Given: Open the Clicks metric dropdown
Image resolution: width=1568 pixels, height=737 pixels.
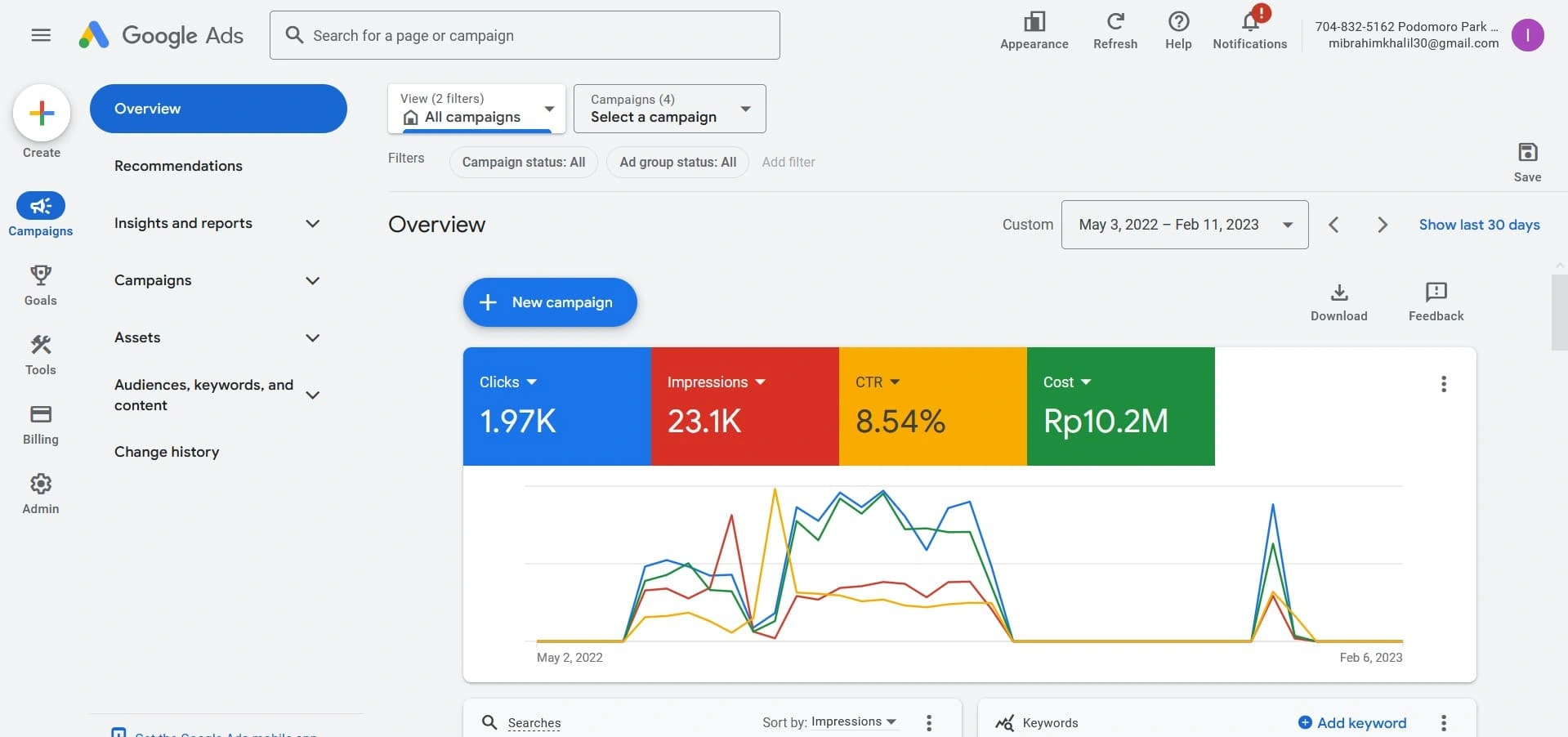Looking at the screenshot, I should pos(531,382).
